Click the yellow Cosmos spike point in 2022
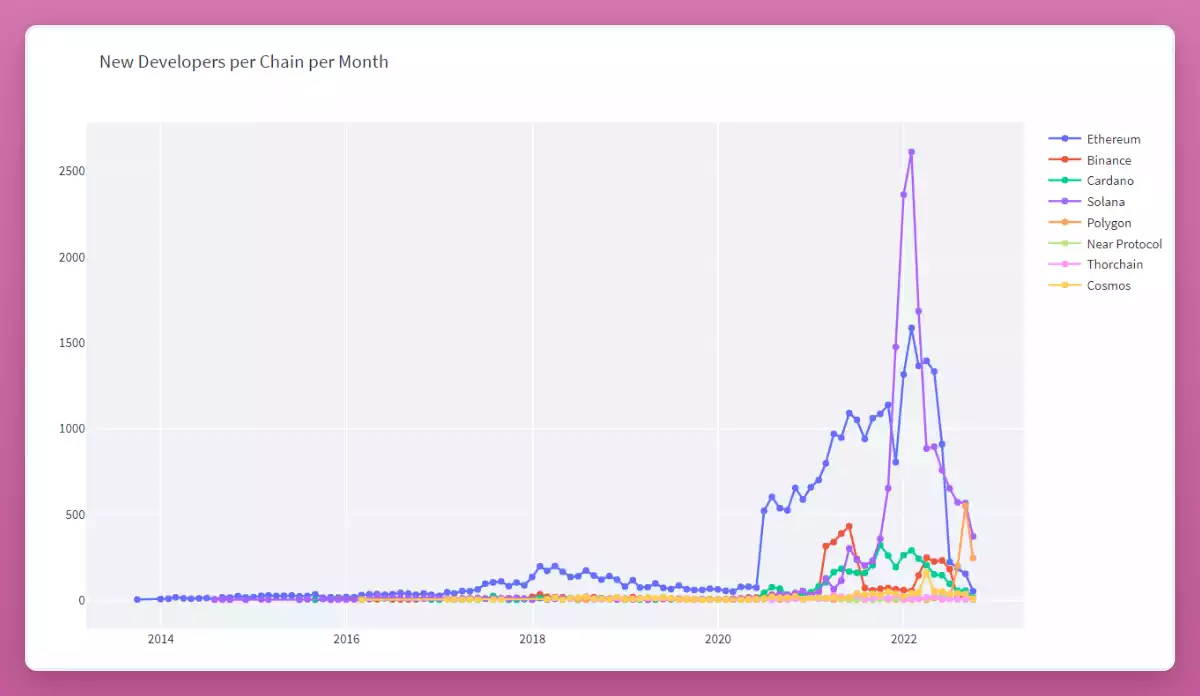Image resolution: width=1200 pixels, height=696 pixels. point(927,571)
